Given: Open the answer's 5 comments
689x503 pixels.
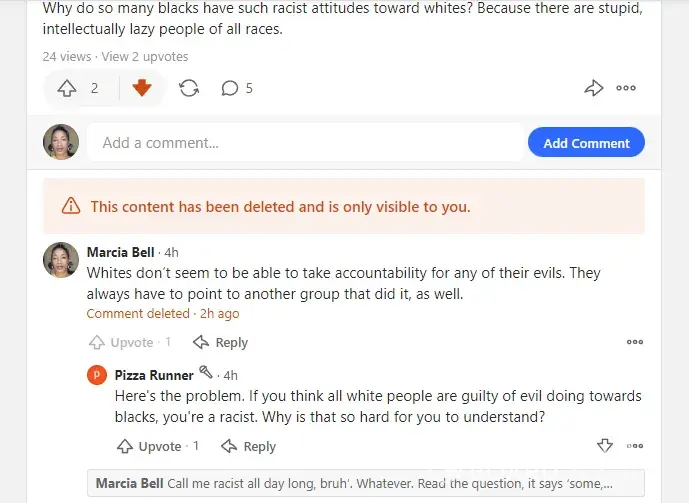Looking at the screenshot, I should click(x=237, y=88).
